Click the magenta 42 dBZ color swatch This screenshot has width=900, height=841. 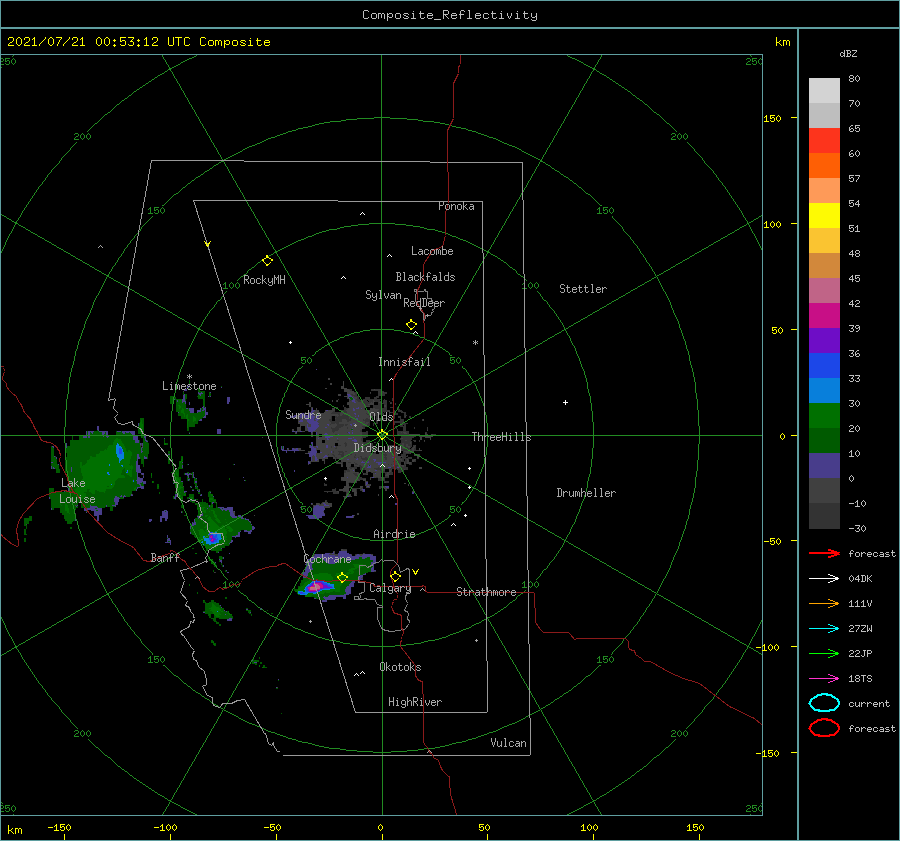(824, 315)
